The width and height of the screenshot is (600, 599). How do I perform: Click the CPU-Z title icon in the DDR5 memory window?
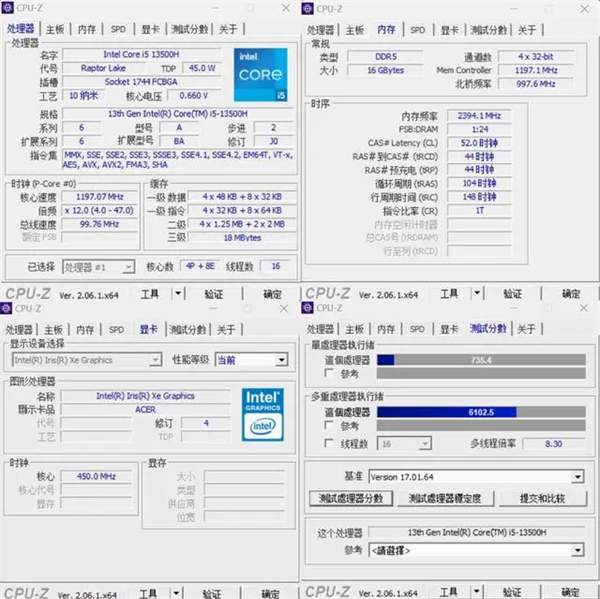pyautogui.click(x=307, y=8)
